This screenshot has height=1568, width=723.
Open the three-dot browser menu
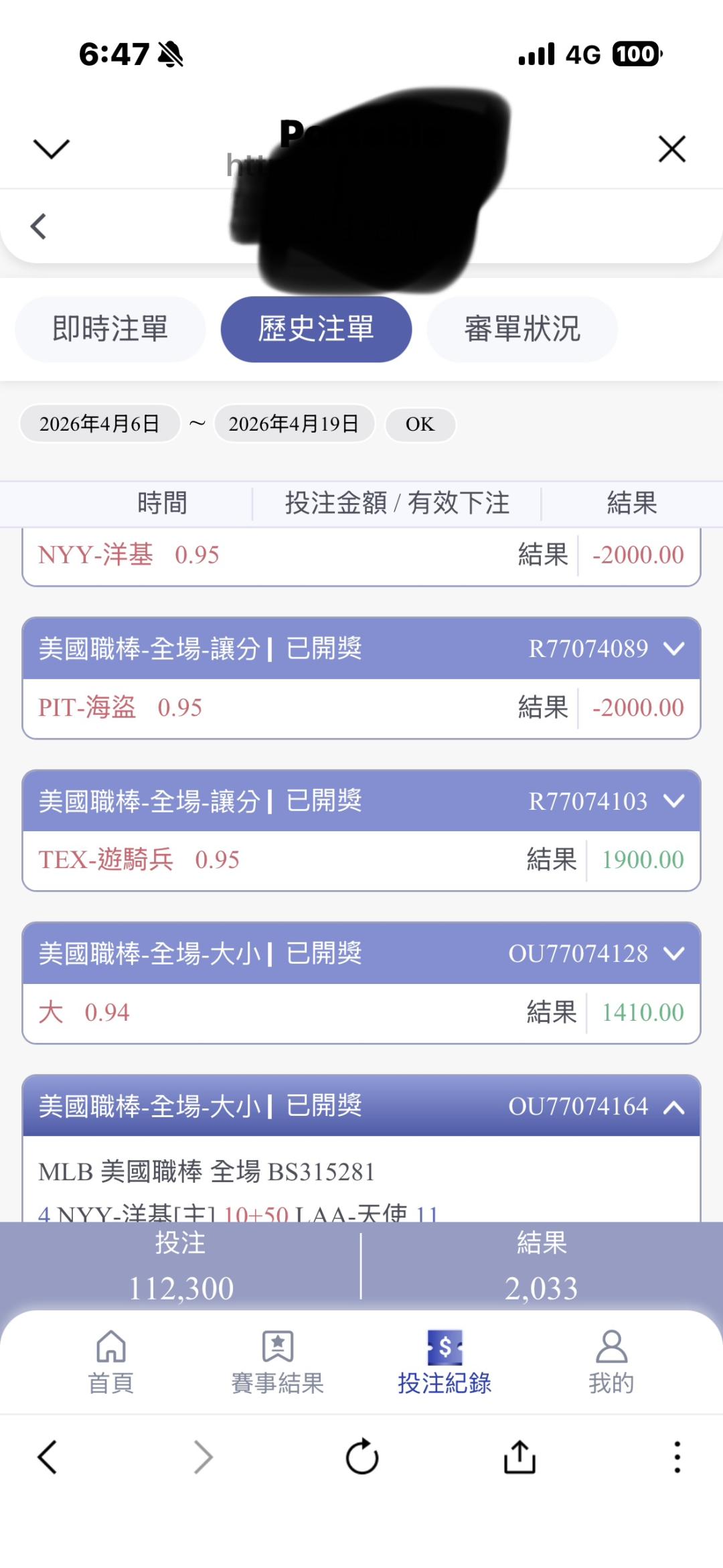coord(677,1457)
